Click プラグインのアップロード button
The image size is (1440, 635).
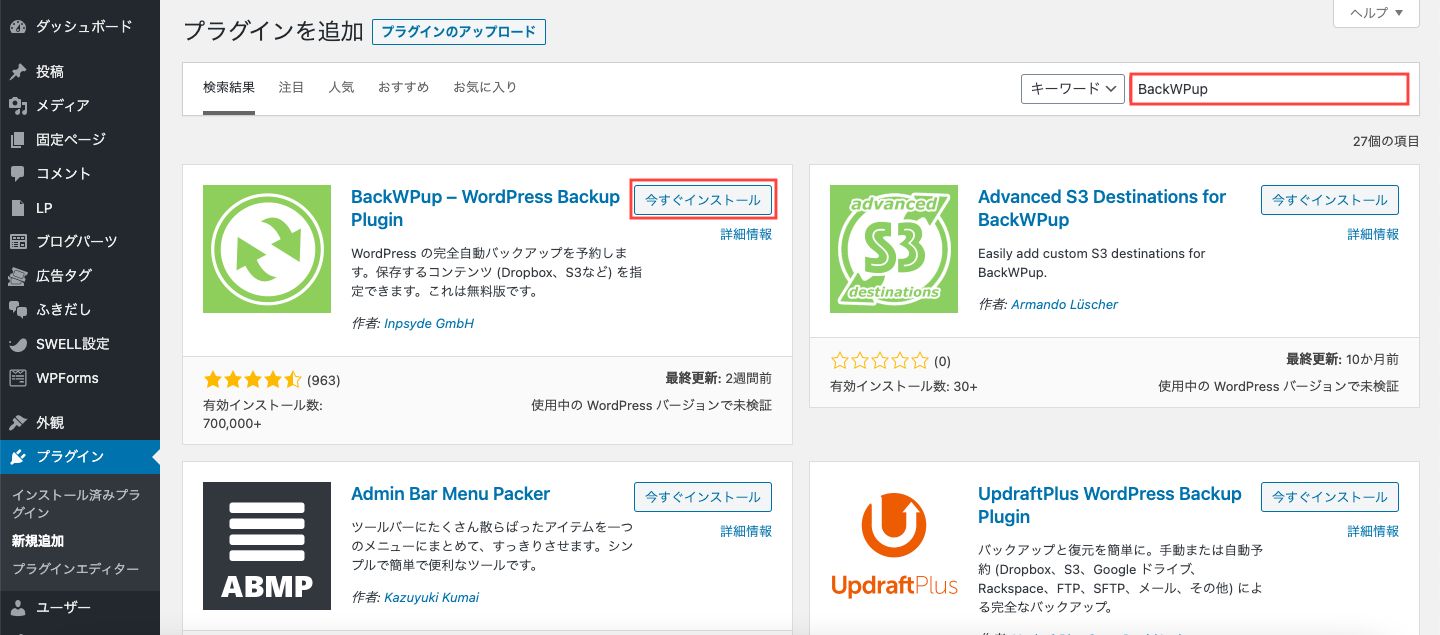(x=458, y=32)
